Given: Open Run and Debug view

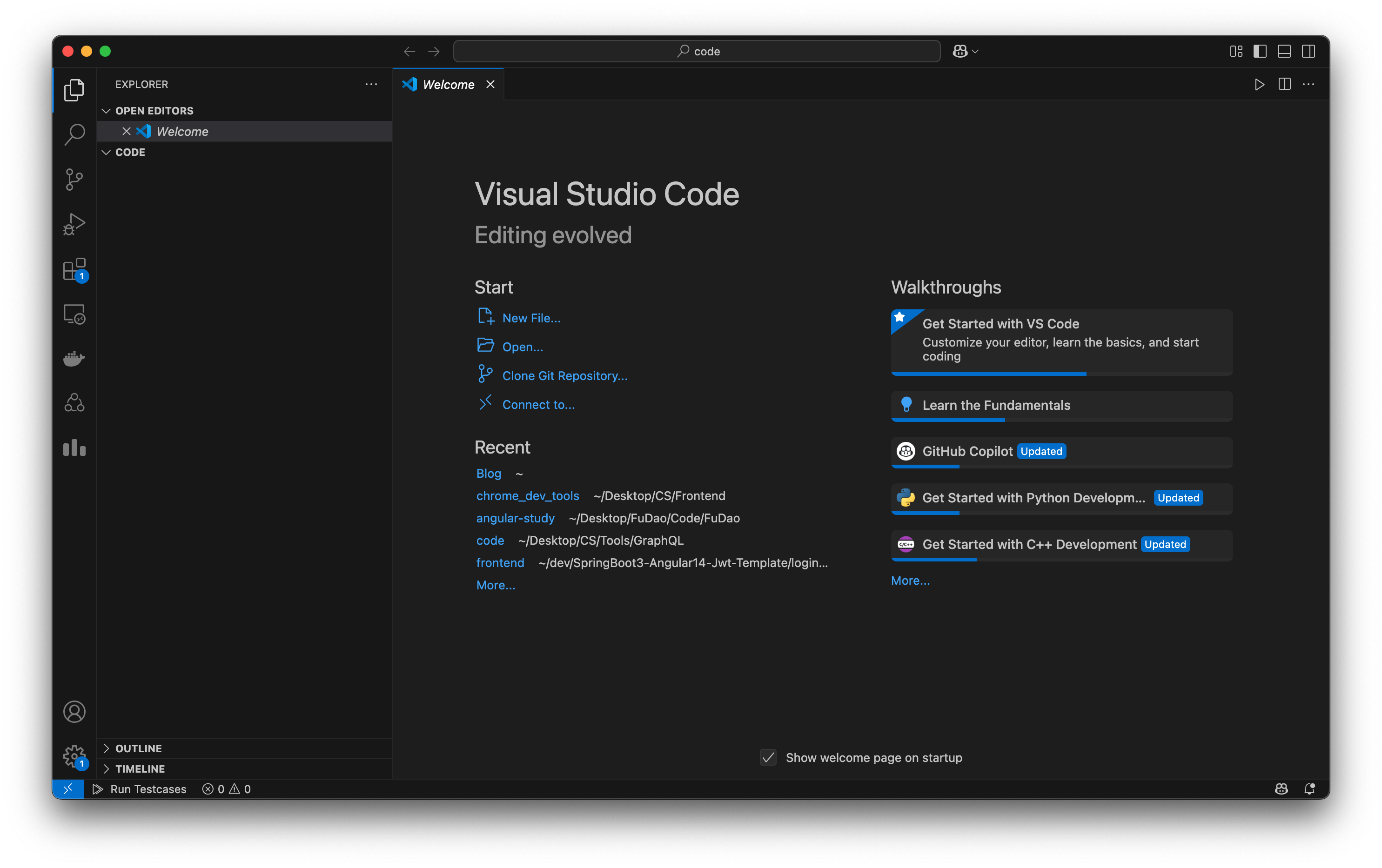Looking at the screenshot, I should tap(74, 224).
